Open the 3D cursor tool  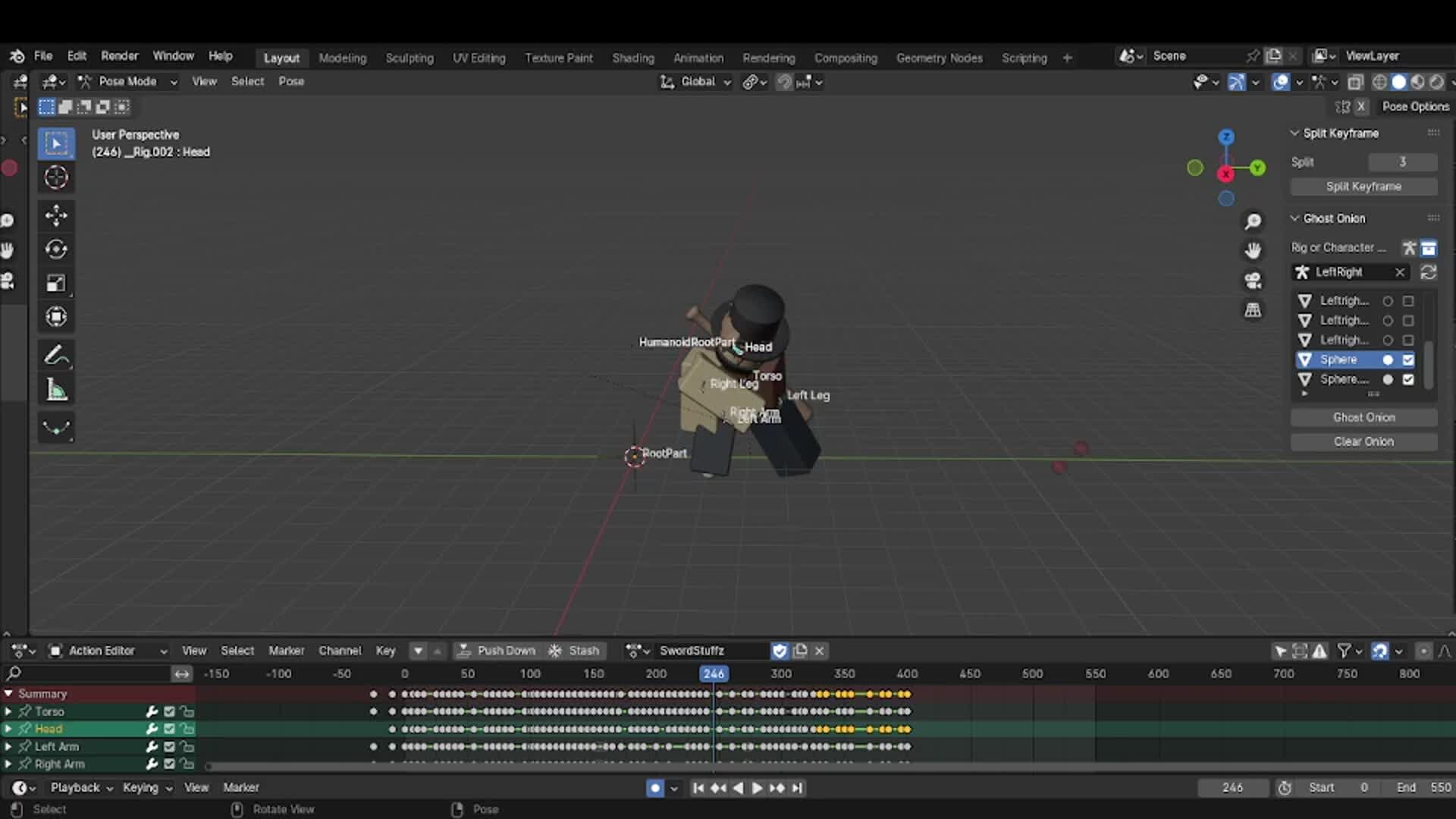tap(56, 177)
